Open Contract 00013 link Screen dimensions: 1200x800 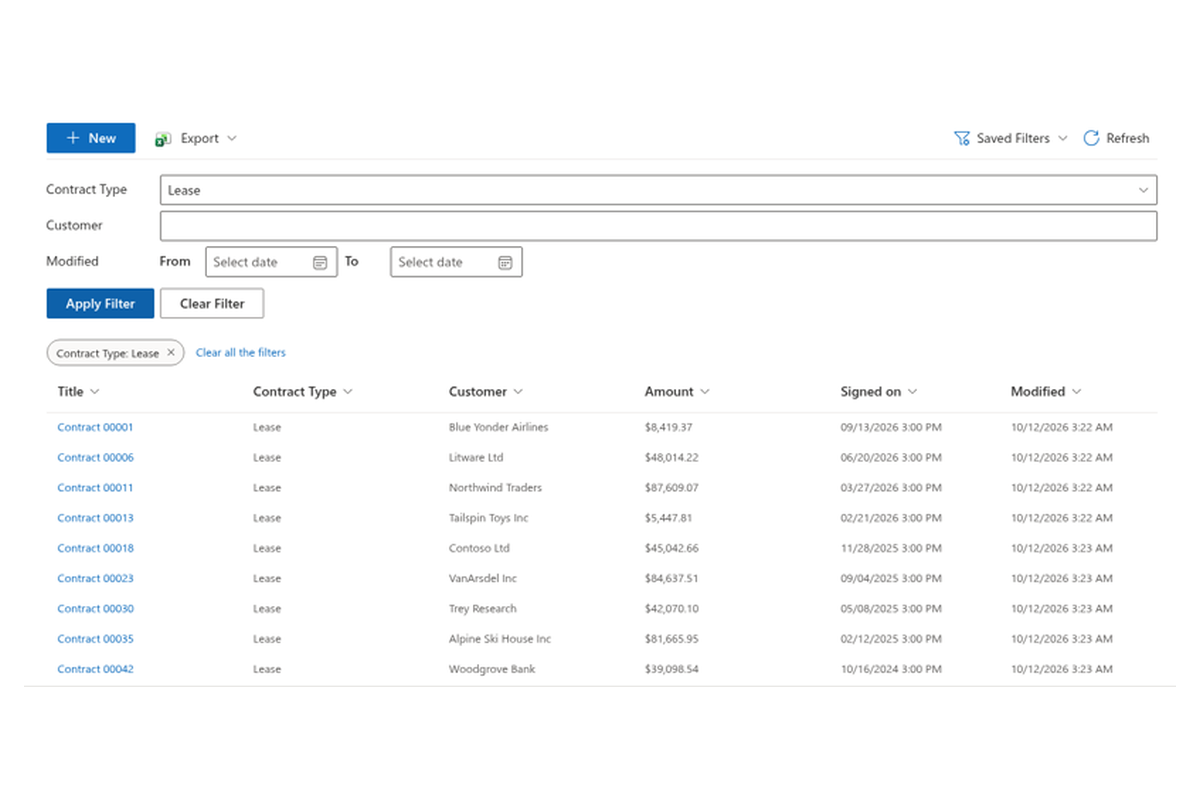(x=95, y=518)
